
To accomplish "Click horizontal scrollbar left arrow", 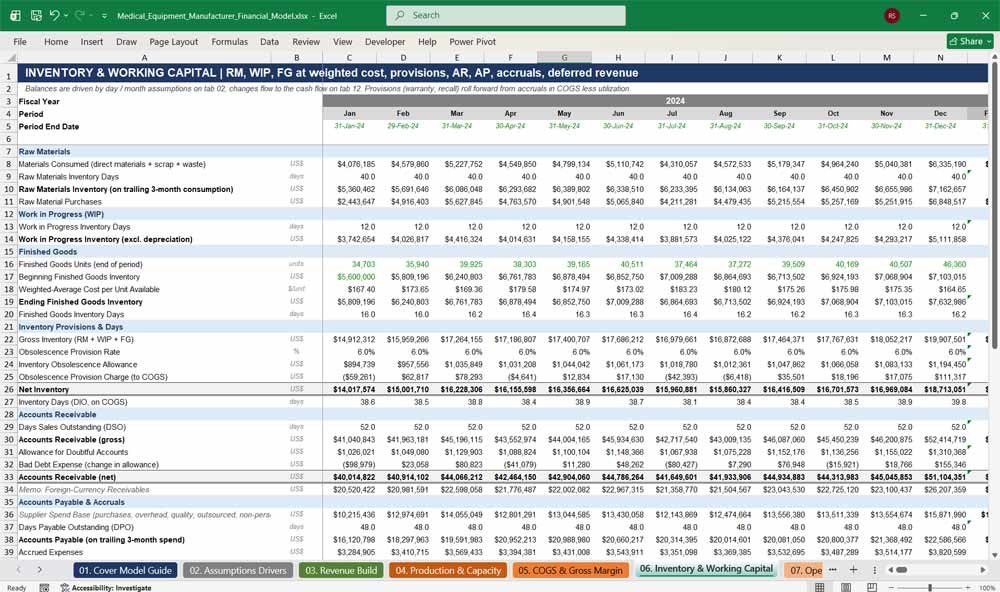I will 890,570.
